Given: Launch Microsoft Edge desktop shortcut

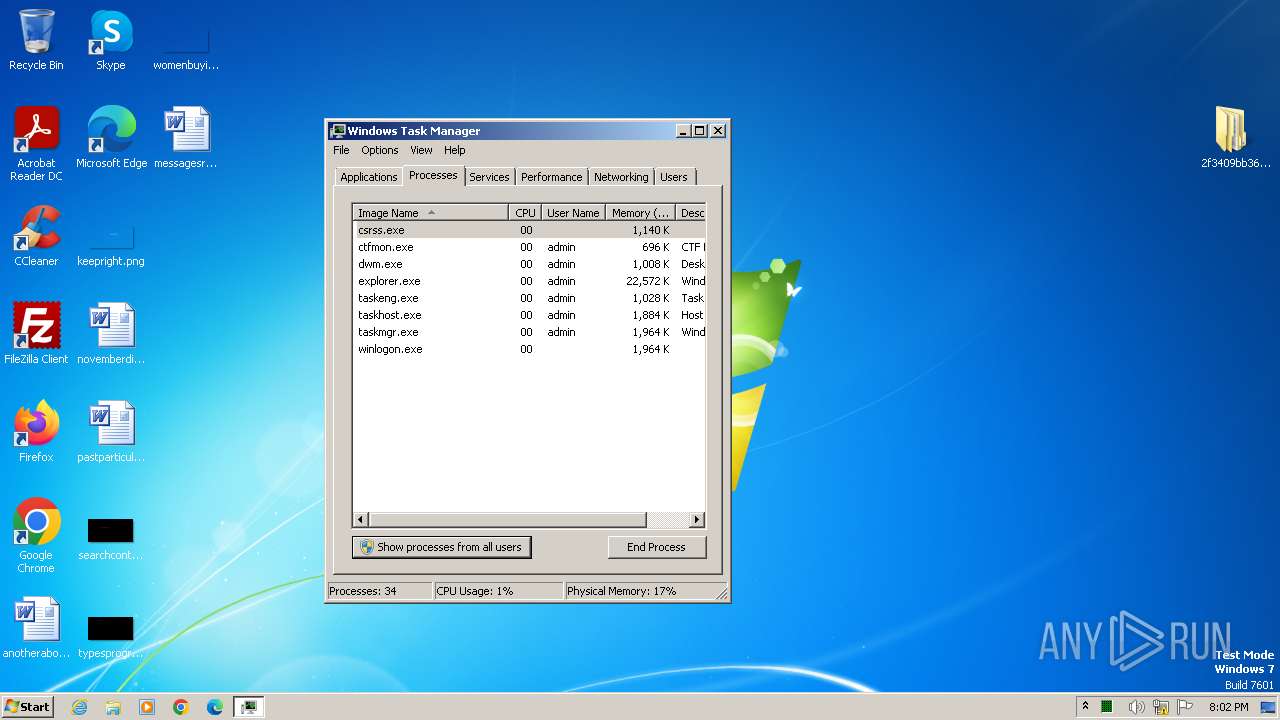Looking at the screenshot, I should tap(111, 138).
